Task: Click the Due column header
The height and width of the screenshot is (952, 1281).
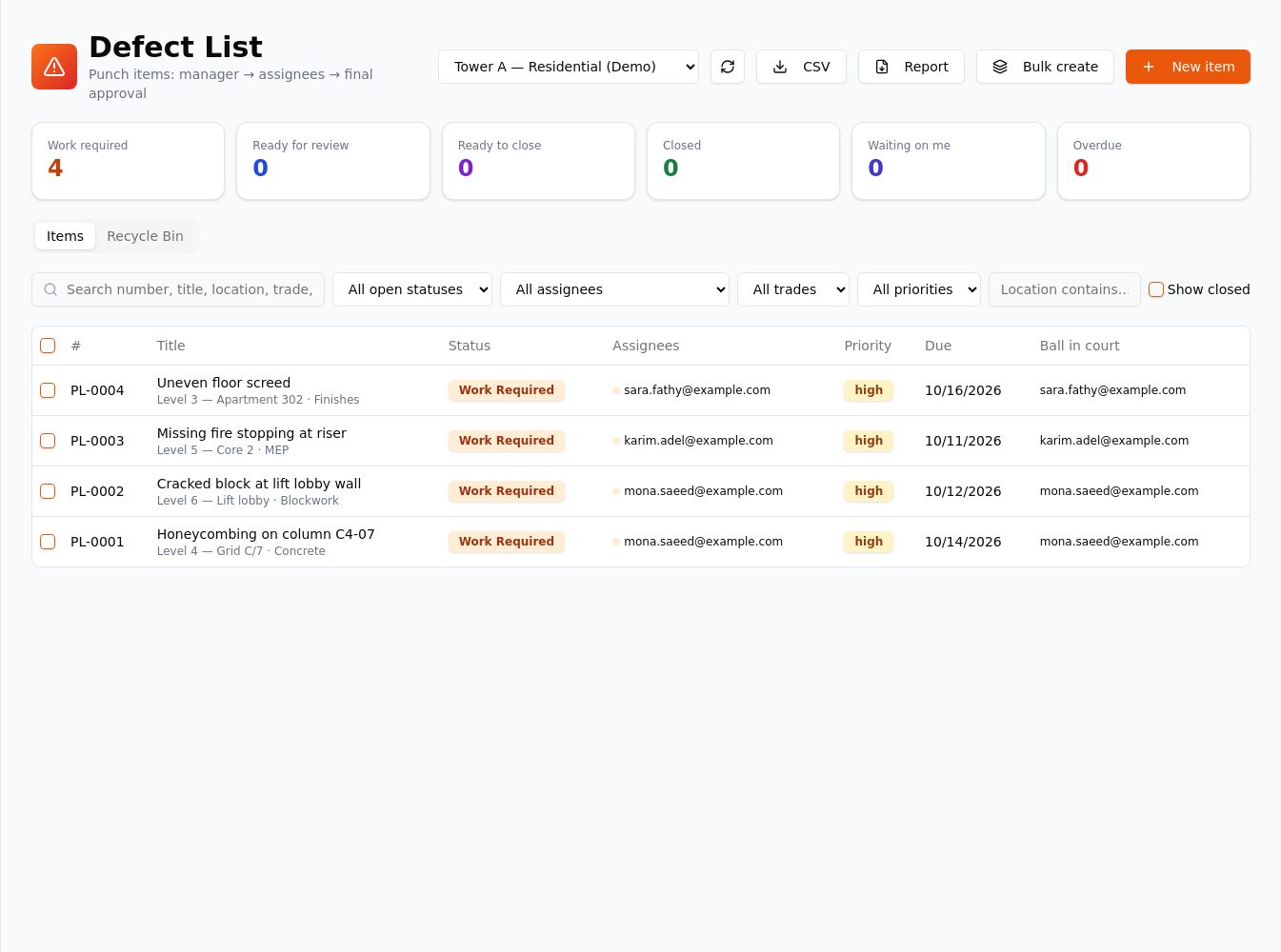Action: (x=938, y=346)
